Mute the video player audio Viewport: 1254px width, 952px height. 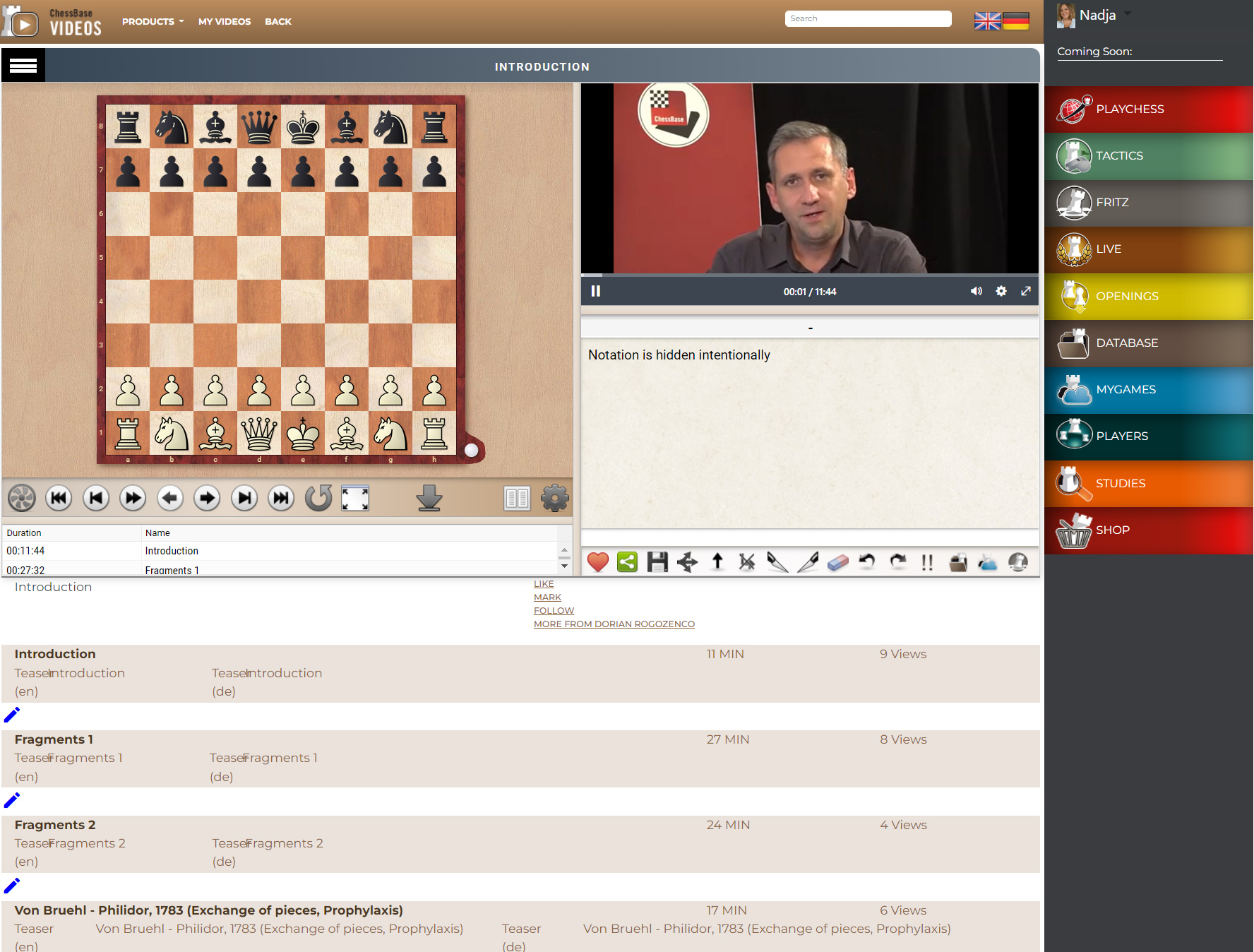click(977, 290)
